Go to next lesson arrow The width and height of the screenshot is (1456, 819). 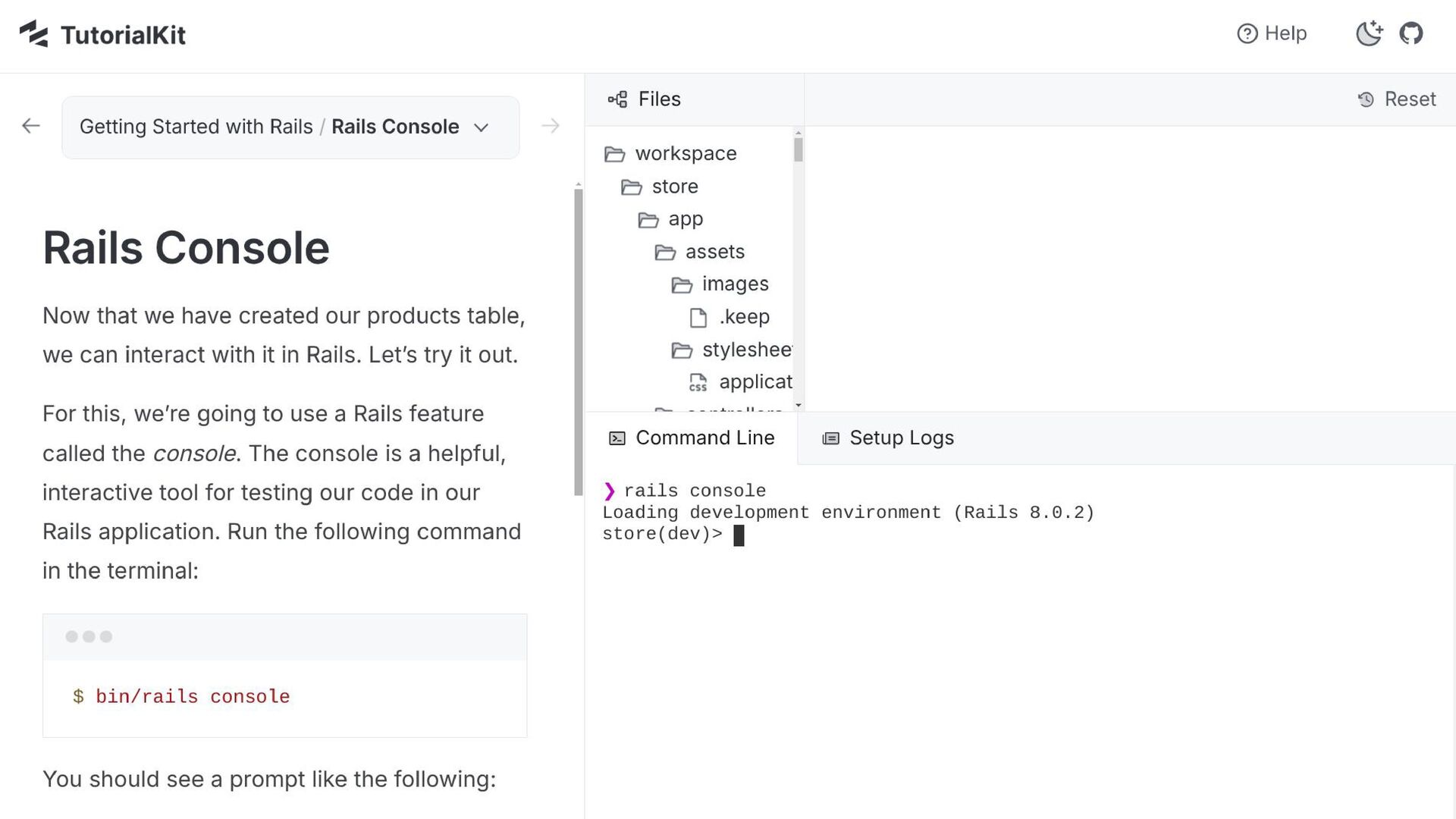click(x=551, y=126)
